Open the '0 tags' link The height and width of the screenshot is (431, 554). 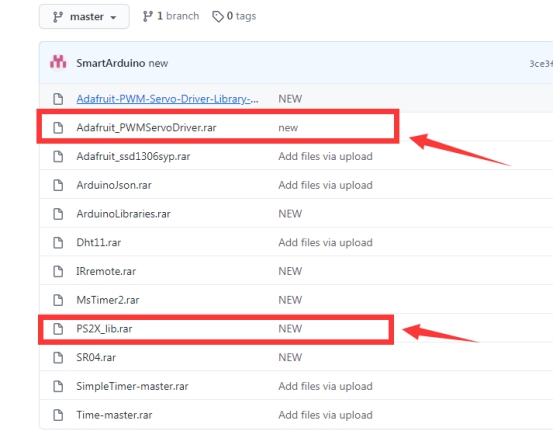(x=241, y=16)
